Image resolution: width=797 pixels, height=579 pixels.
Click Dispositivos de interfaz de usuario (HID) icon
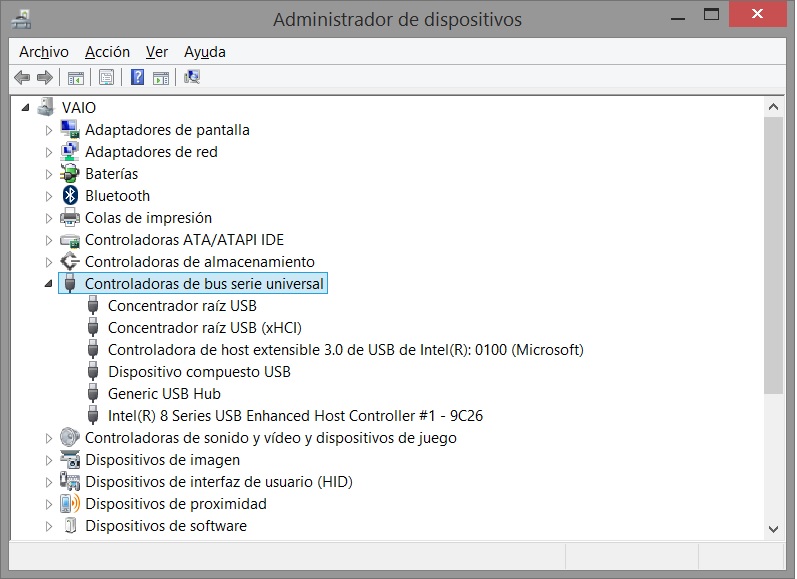point(70,481)
